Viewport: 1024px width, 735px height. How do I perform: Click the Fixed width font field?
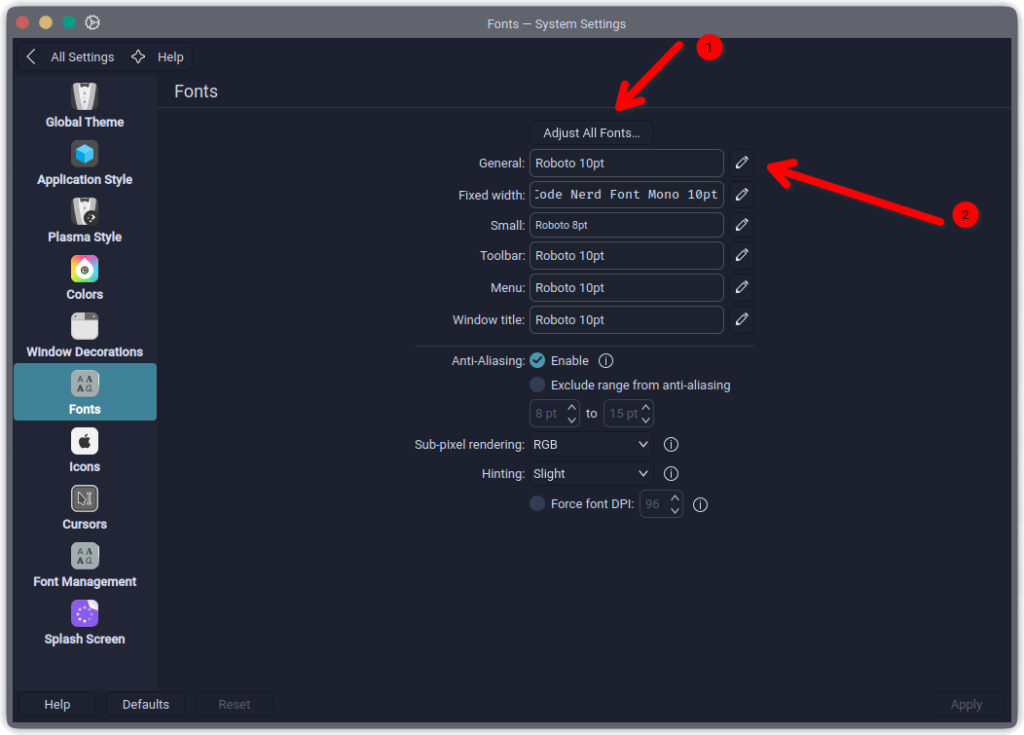click(626, 194)
